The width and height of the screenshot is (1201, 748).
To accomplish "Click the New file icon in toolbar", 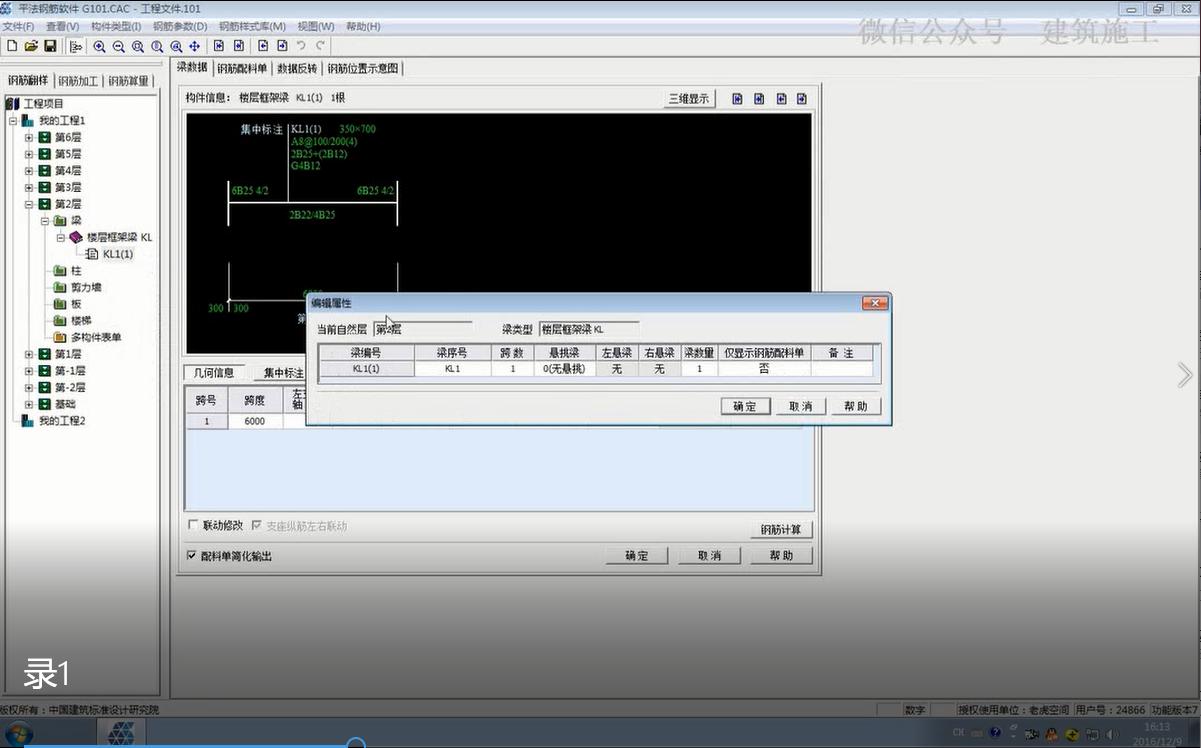I will pyautogui.click(x=11, y=46).
